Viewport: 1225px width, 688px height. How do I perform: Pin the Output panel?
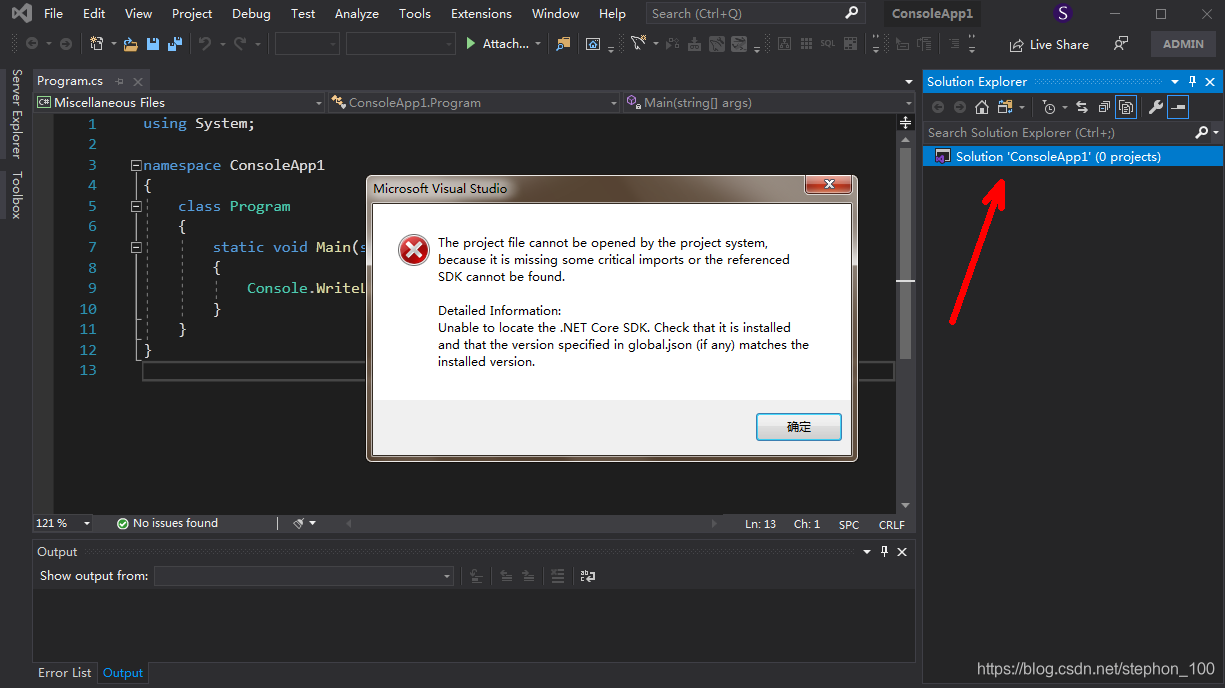pos(884,552)
